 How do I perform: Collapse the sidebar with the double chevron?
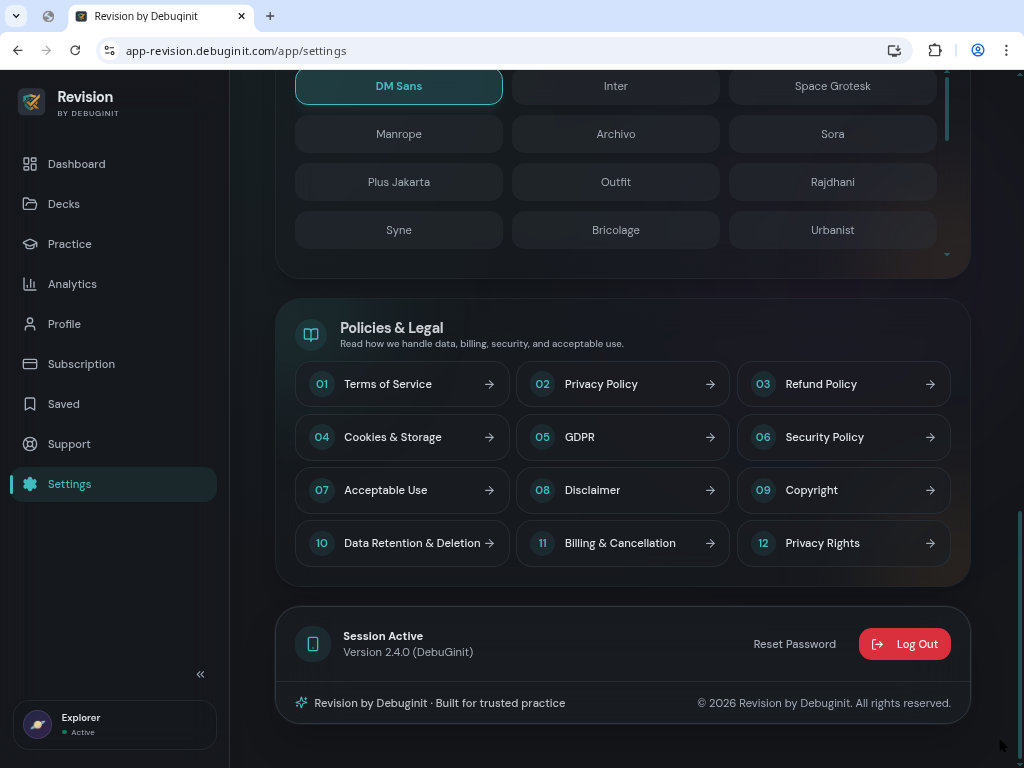click(200, 674)
